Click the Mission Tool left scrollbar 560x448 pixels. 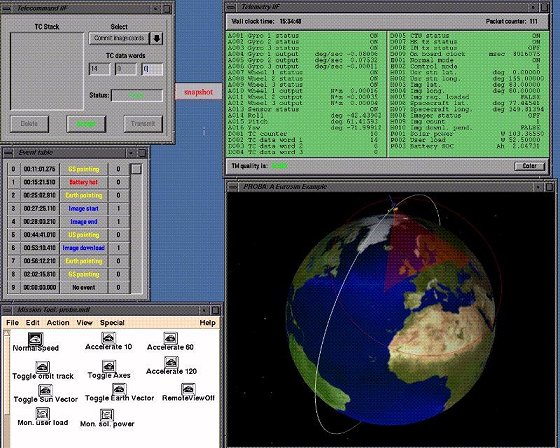click(x=7, y=389)
